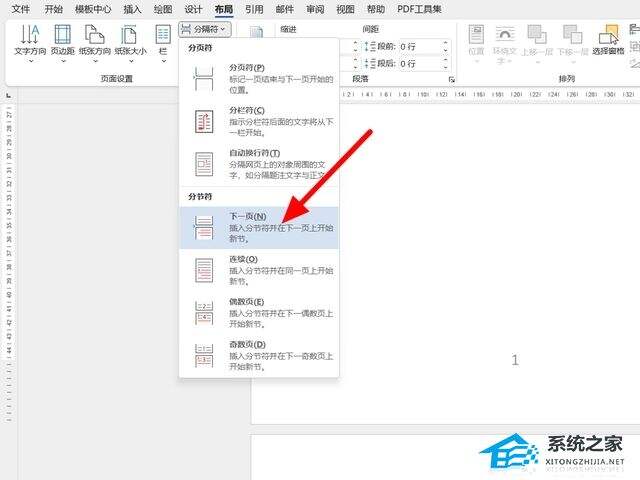Screen dimensions: 640x480
Task: Click the 文字方向 text direction icon
Action: click(30, 34)
